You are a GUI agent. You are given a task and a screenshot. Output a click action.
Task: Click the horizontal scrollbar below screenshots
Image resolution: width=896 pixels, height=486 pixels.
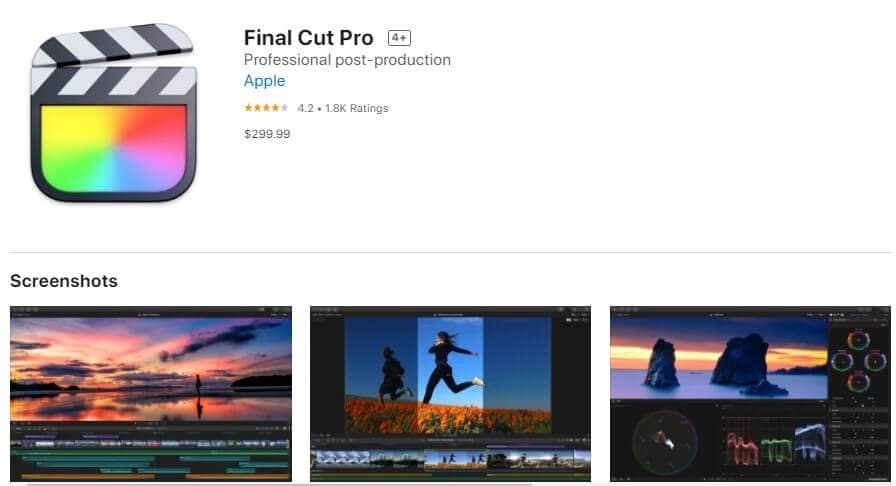pos(280,484)
